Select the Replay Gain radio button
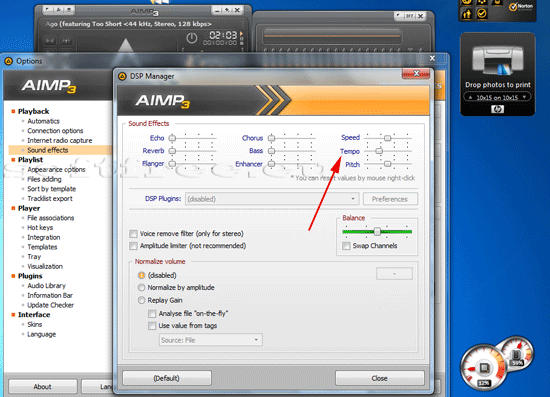This screenshot has height=397, width=550. [x=141, y=300]
